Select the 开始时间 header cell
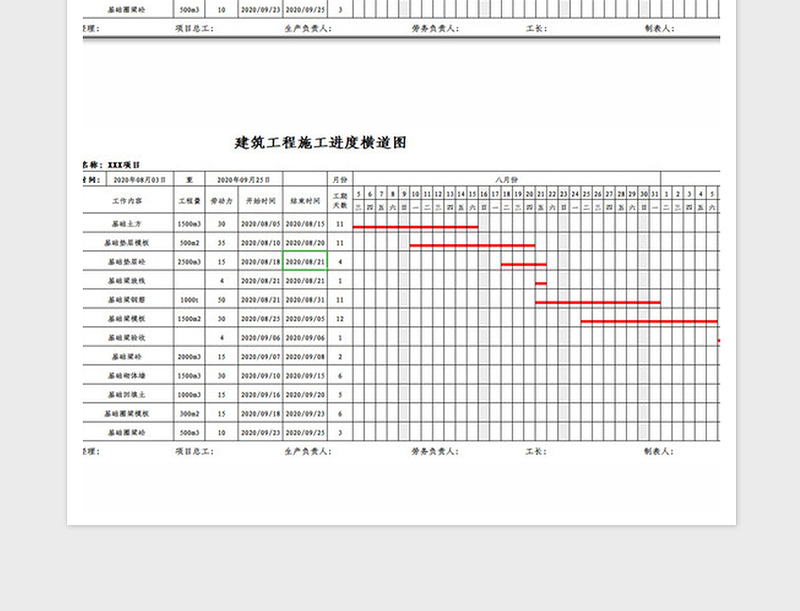This screenshot has height=611, width=800. point(258,200)
